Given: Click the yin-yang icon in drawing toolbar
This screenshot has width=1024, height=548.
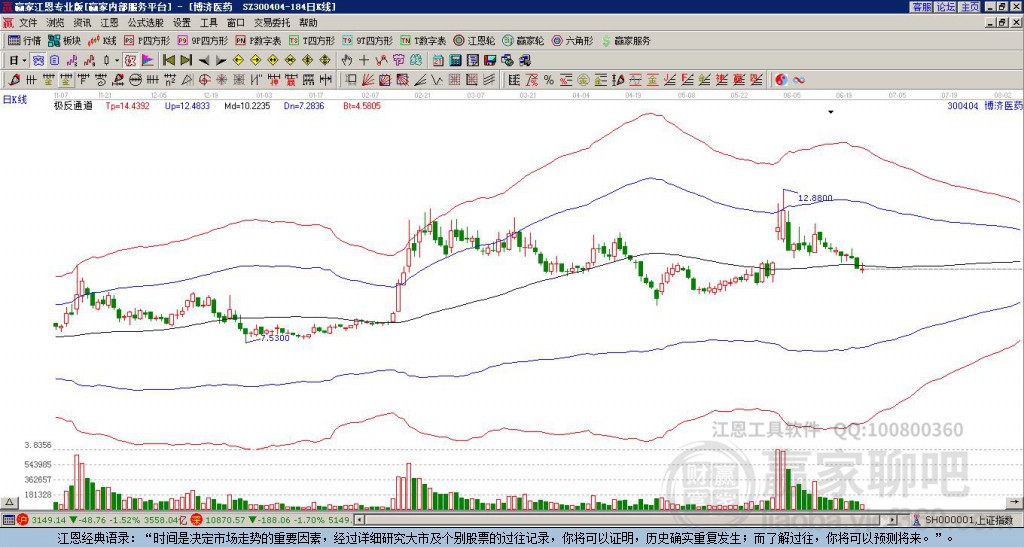Looking at the screenshot, I should tap(781, 80).
